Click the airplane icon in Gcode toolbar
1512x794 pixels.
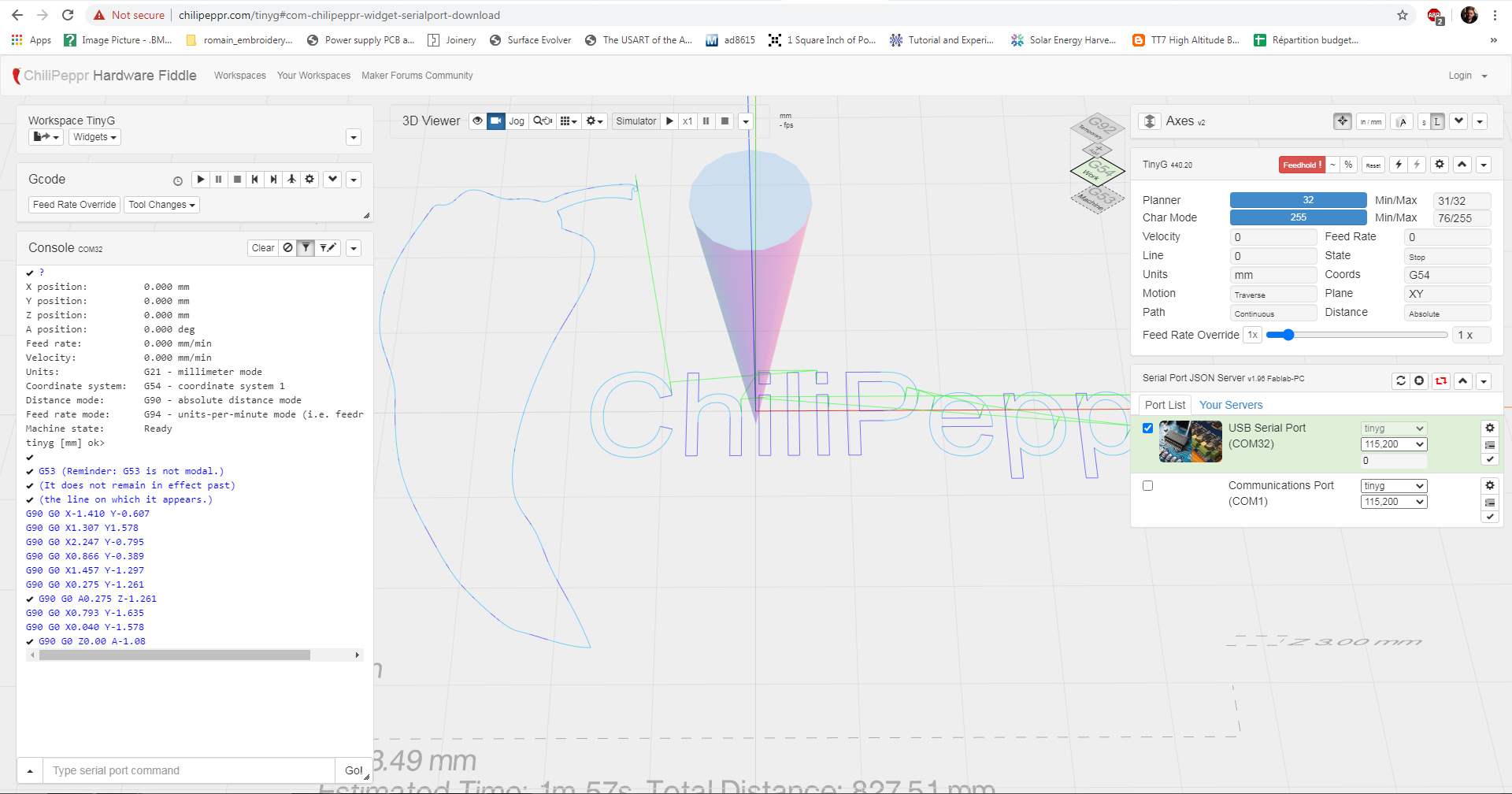point(291,180)
